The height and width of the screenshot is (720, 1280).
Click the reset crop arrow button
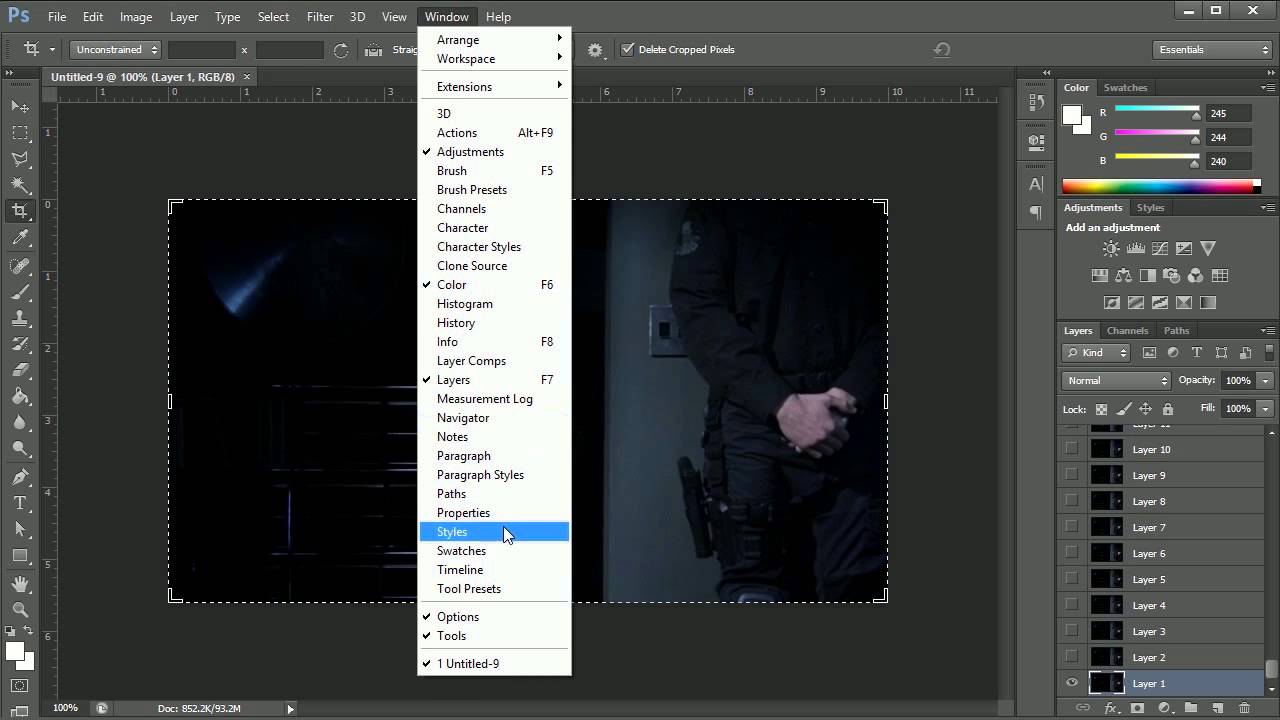click(941, 49)
